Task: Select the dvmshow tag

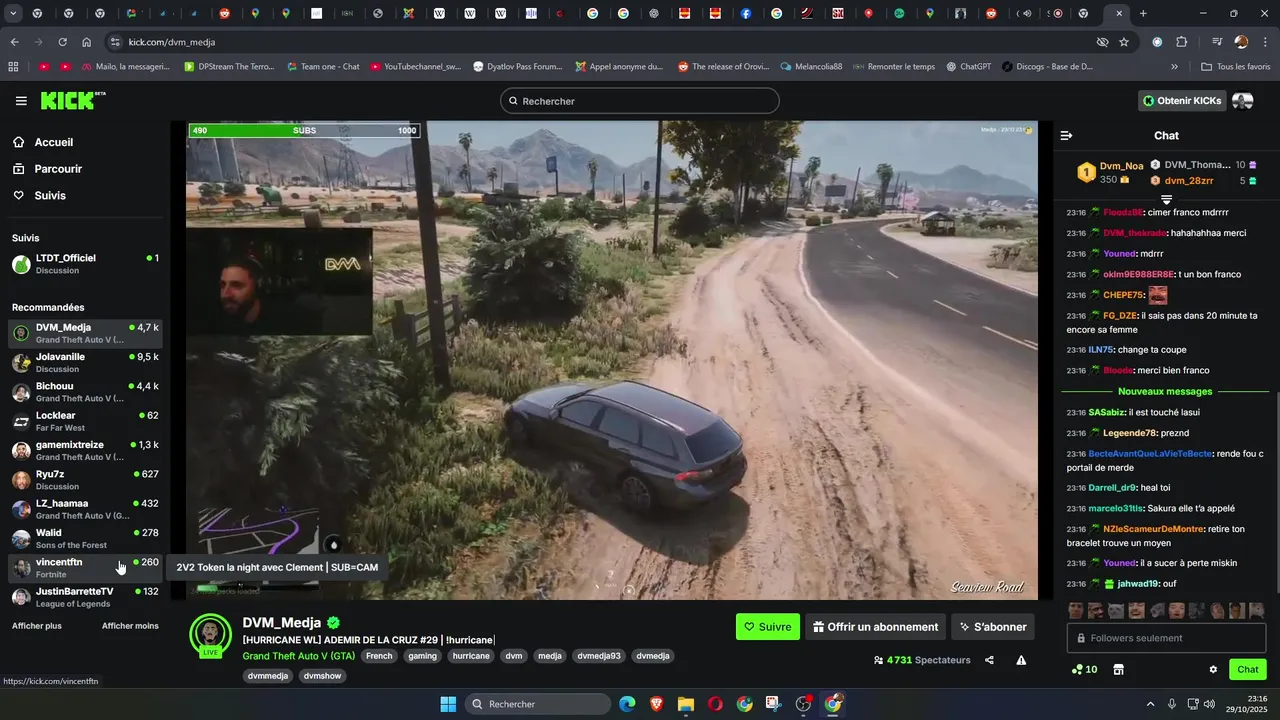Action: click(322, 676)
